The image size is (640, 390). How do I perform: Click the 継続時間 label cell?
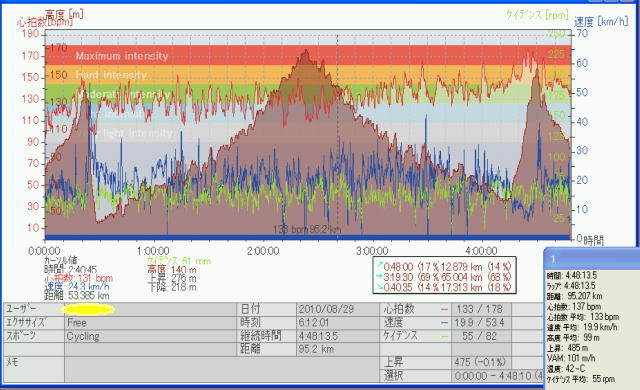pos(260,336)
